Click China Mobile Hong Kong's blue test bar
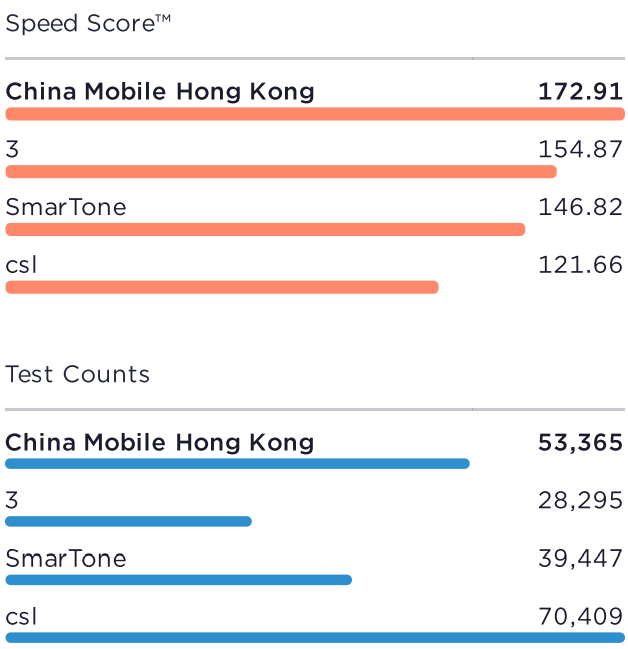This screenshot has height=649, width=628. tap(237, 464)
